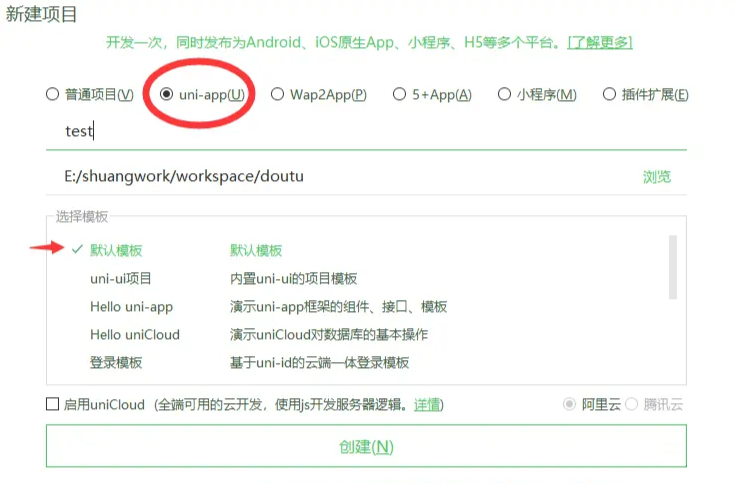Screen dimensions: 734x483
Task: Open the 详情 link for uniCloud
Action: tap(428, 405)
